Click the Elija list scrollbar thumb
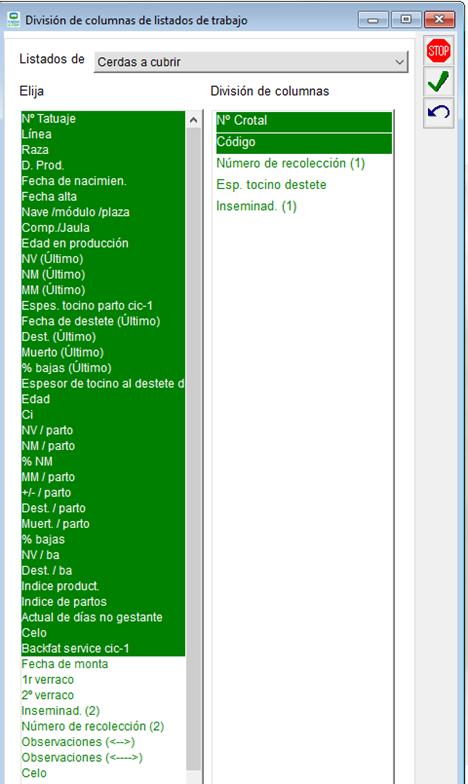The image size is (468, 784). pos(194,448)
